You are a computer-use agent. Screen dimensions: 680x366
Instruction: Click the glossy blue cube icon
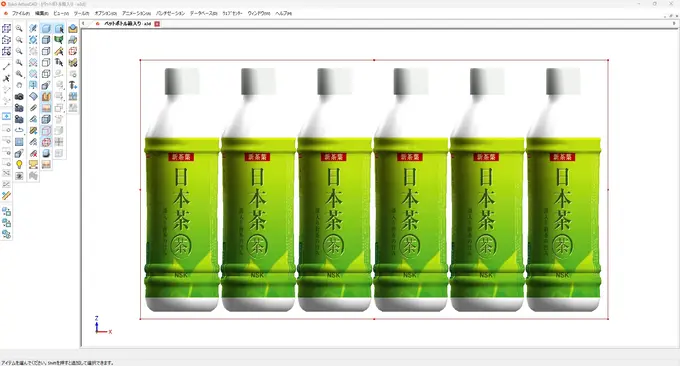pos(46,153)
